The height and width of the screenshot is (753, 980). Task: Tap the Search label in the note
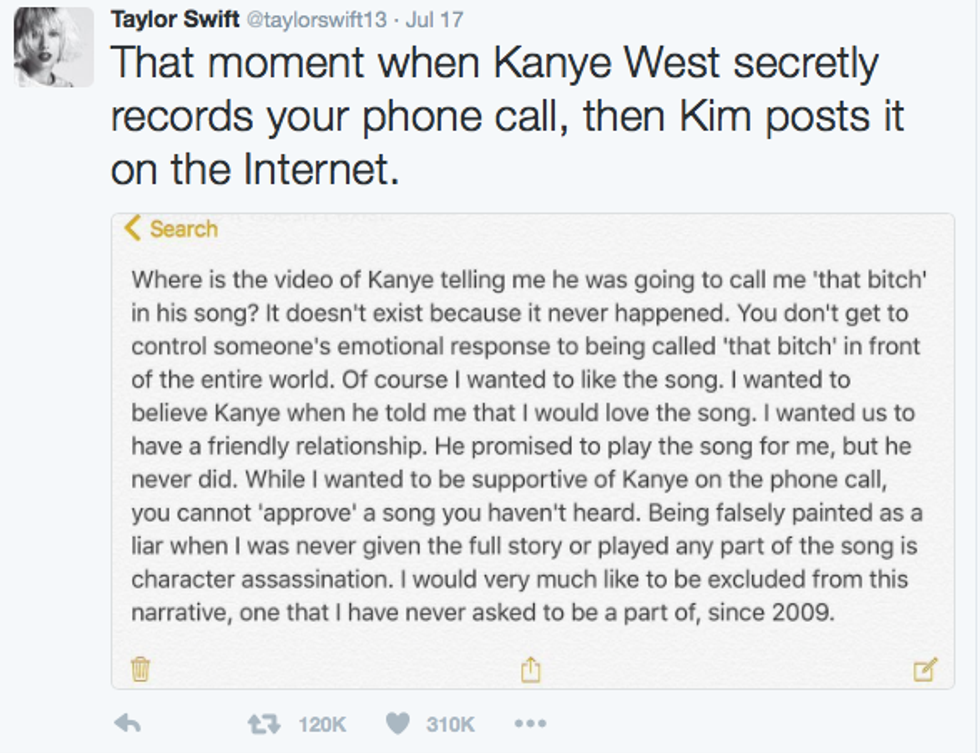click(x=183, y=229)
